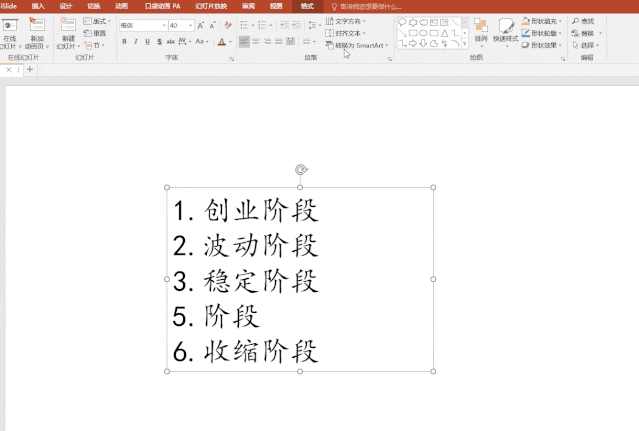Click the clear formatting eraser icon
Viewport: 639px width, 431px height.
(x=228, y=25)
